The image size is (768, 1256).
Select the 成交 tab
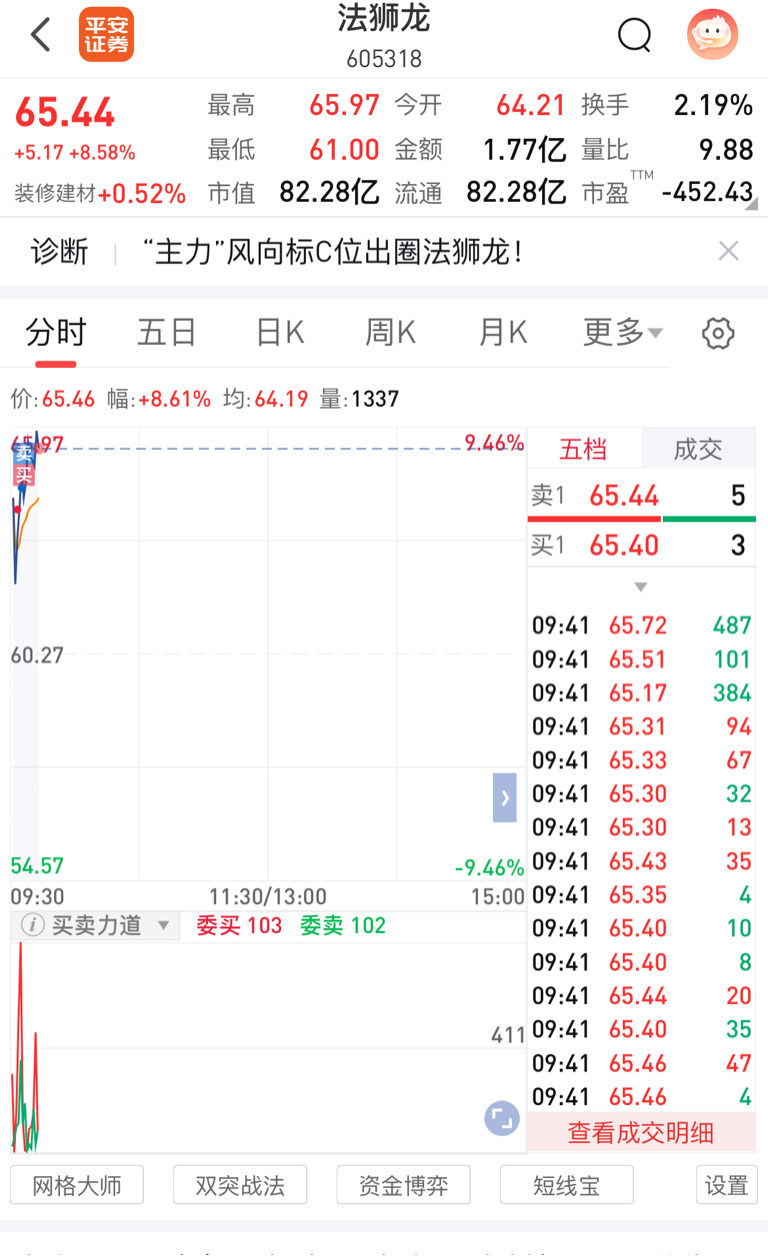[698, 449]
